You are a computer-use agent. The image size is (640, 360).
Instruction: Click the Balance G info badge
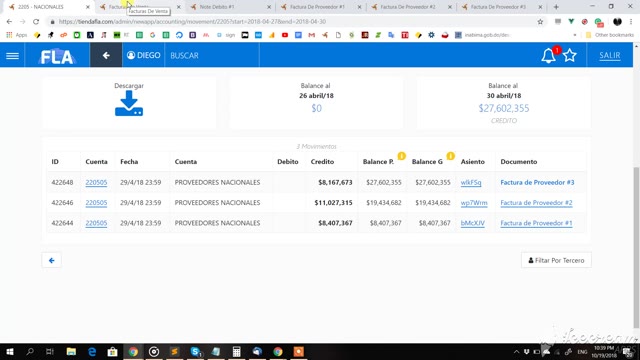point(450,156)
